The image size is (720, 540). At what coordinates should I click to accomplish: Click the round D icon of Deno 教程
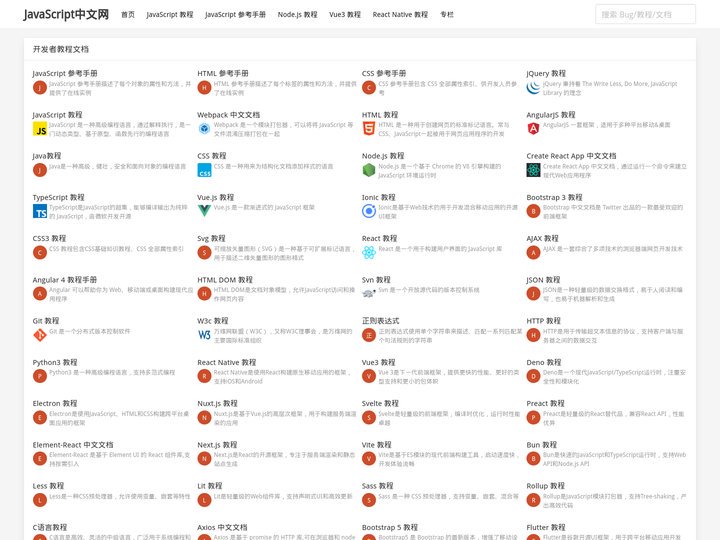533,376
